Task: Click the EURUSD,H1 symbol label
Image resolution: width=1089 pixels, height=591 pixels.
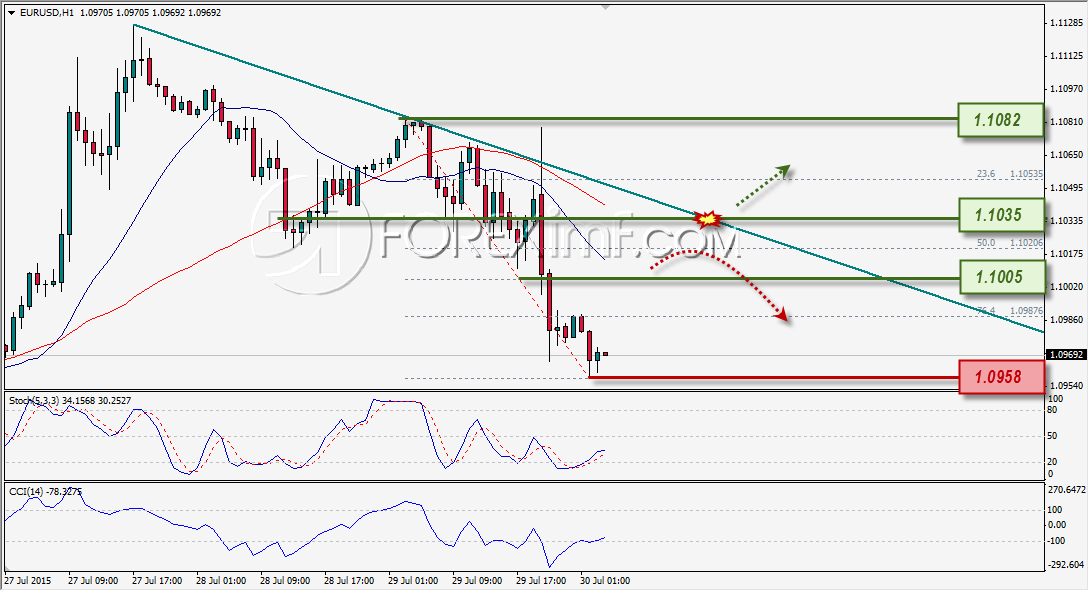Action: [47, 13]
